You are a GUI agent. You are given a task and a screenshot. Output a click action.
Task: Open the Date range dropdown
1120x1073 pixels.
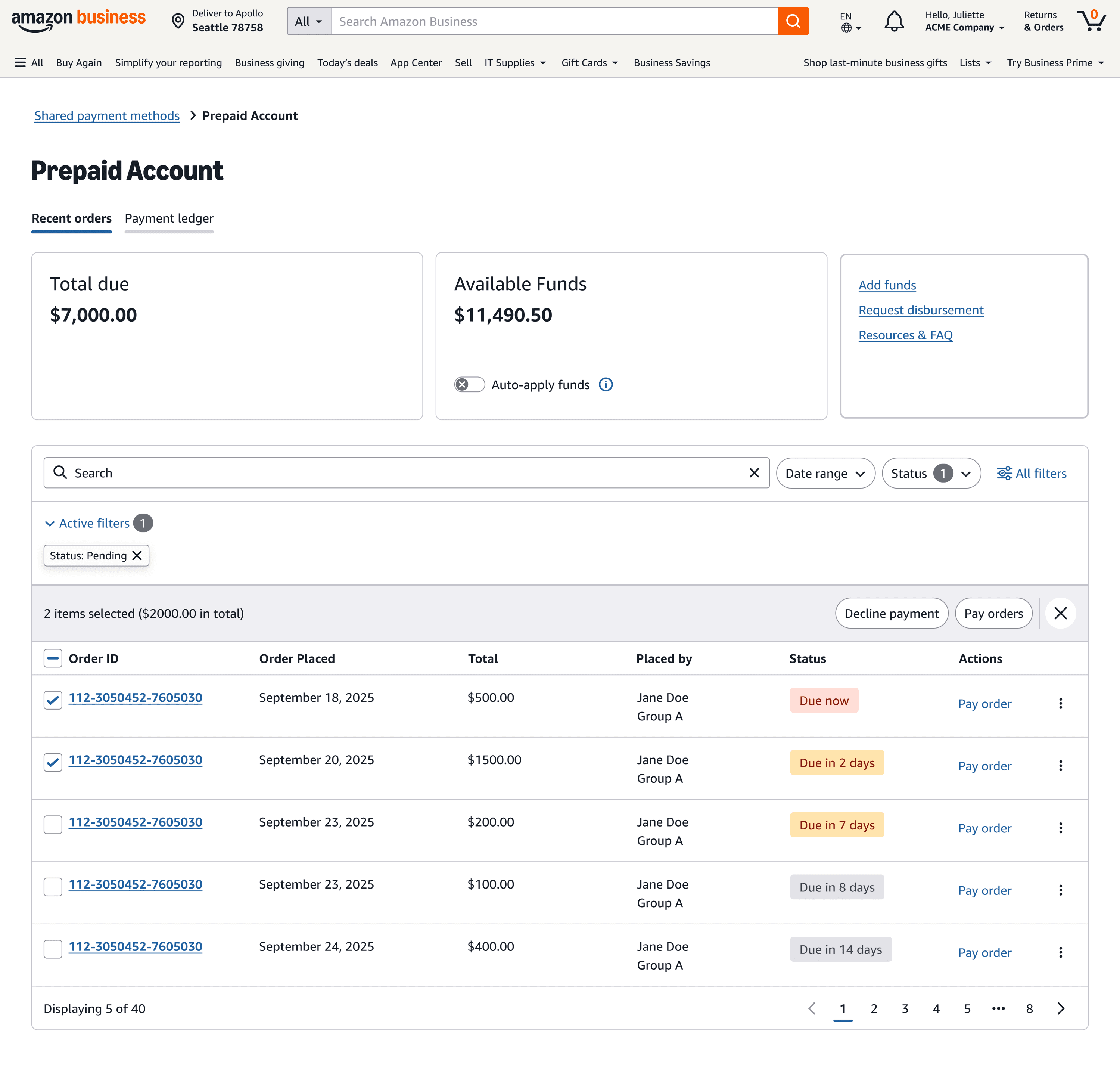click(x=825, y=473)
